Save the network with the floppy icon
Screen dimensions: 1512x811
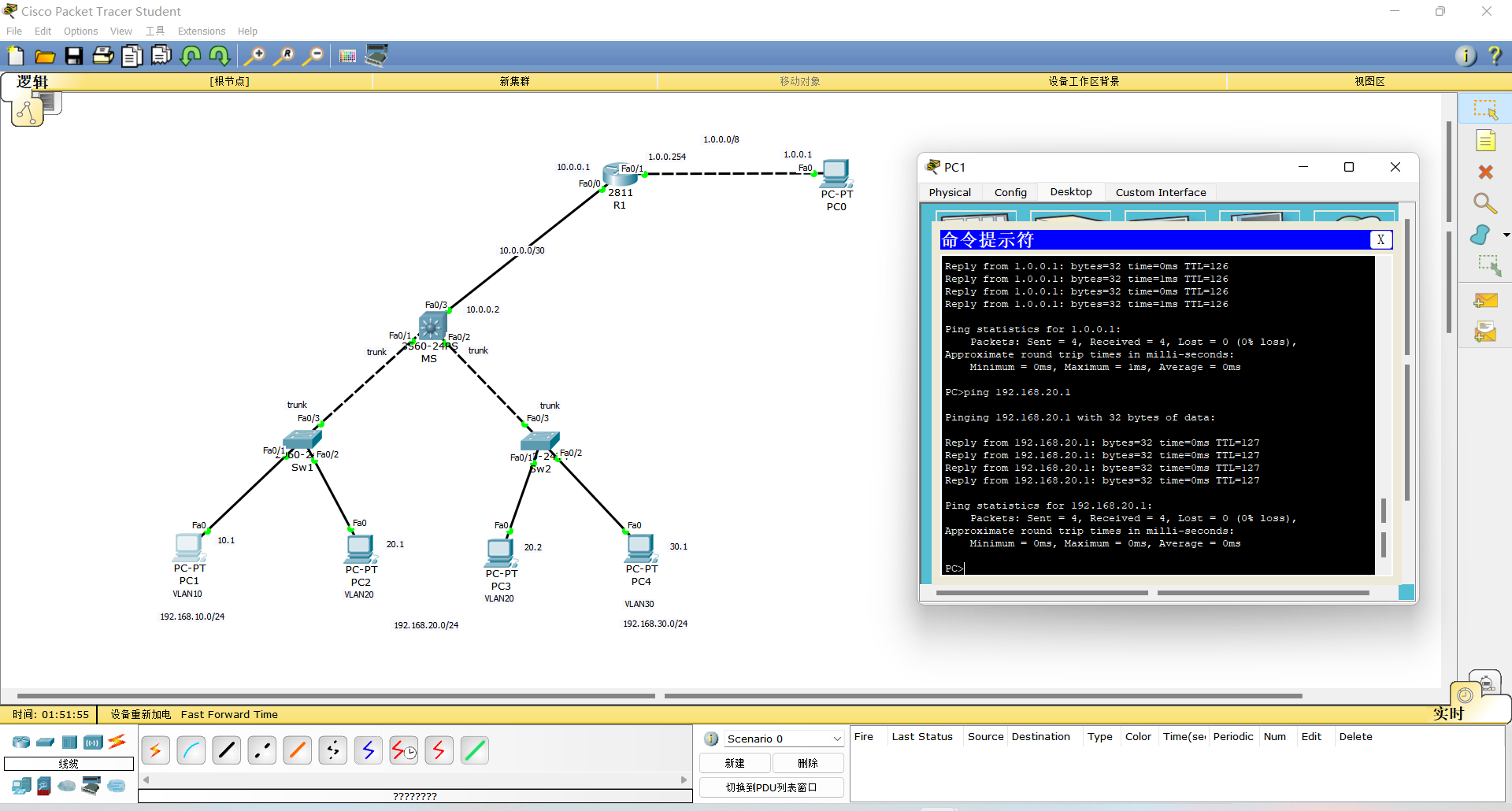[x=74, y=56]
